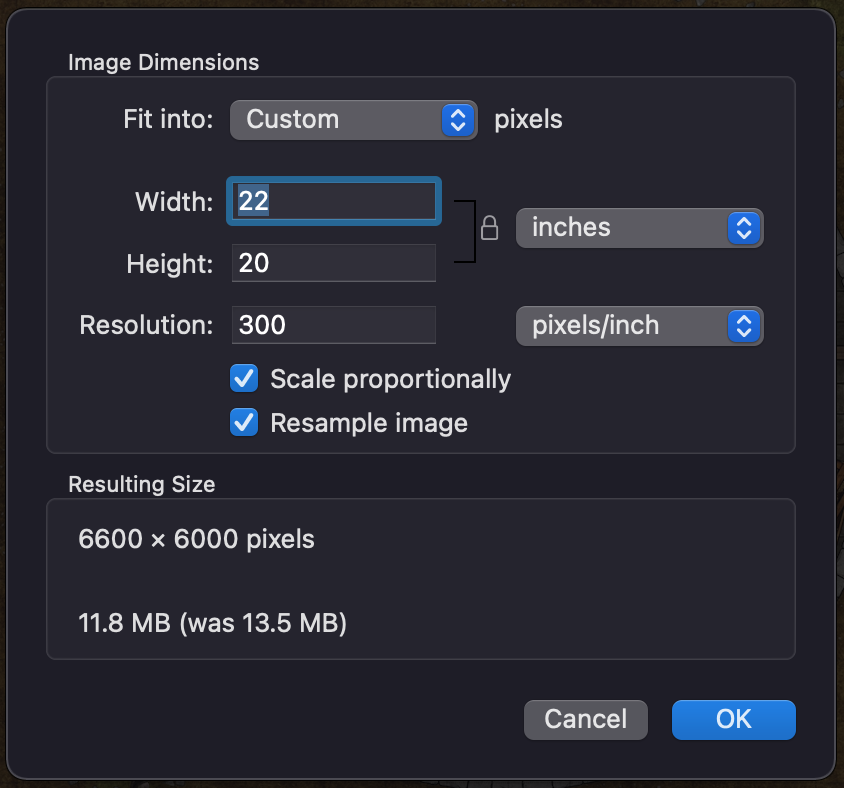Click the "pixels" text beside Fit into
This screenshot has height=788, width=844.
pyautogui.click(x=528, y=120)
